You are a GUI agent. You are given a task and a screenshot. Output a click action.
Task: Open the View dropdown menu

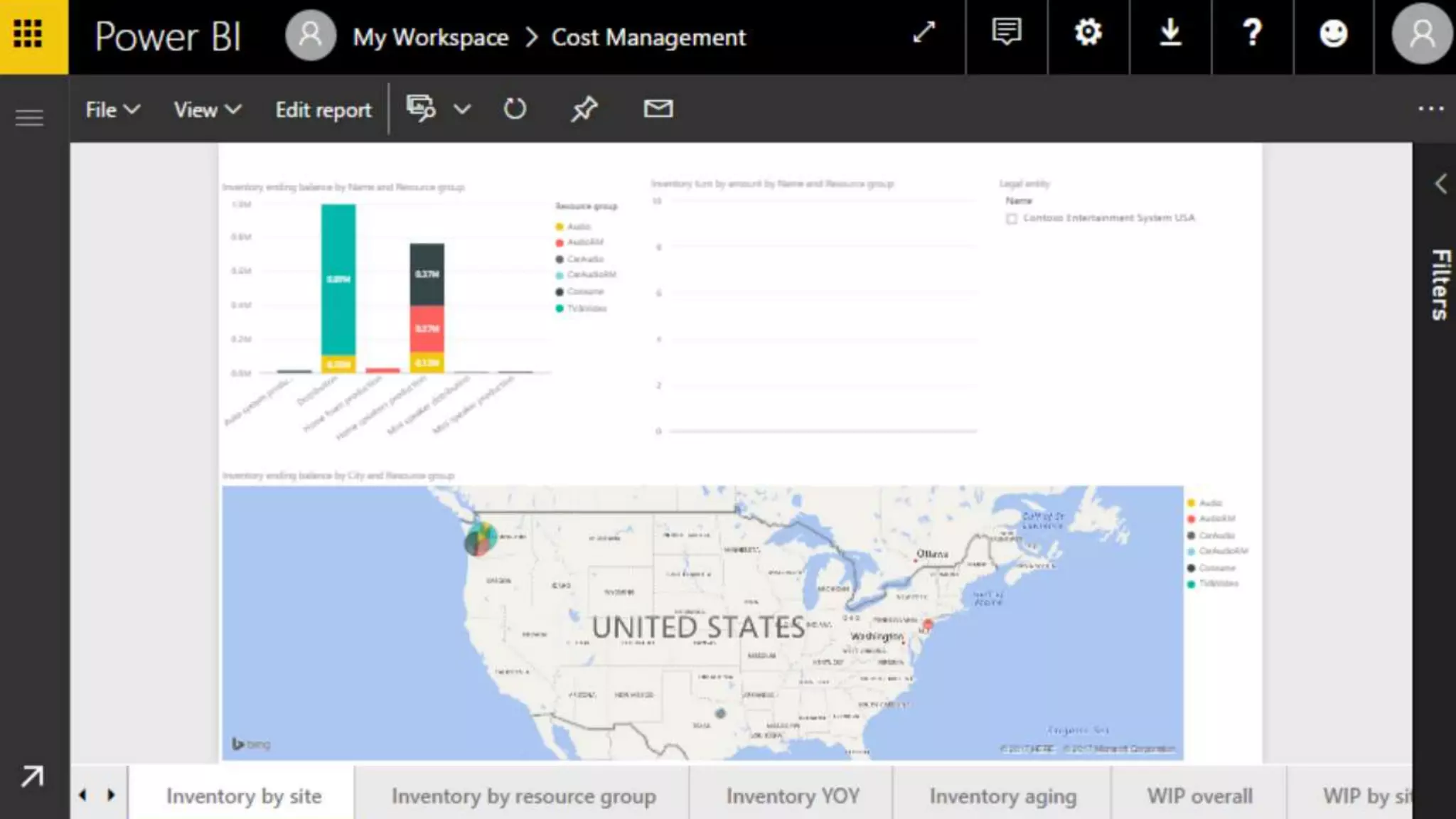pos(207,109)
